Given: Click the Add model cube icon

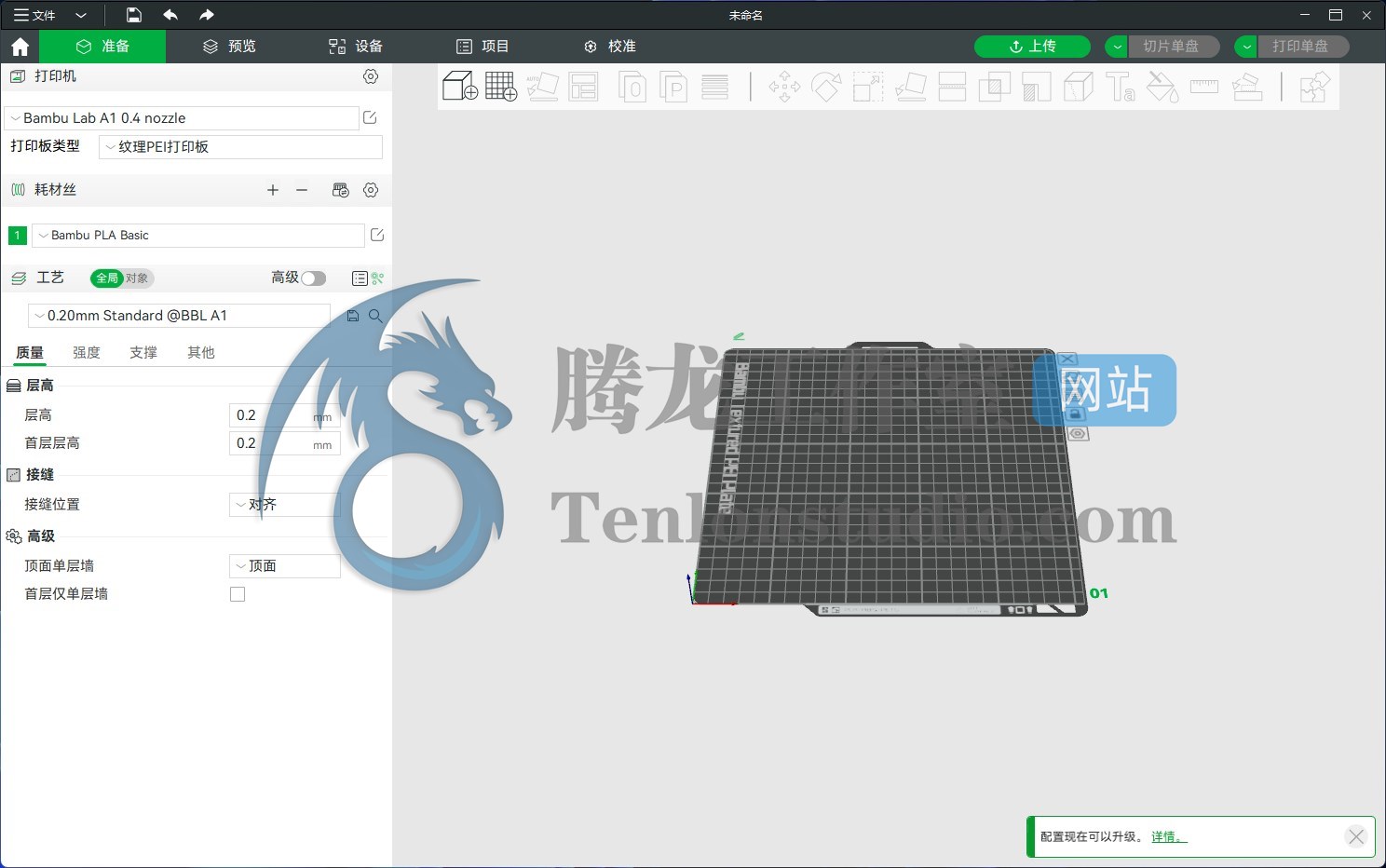Looking at the screenshot, I should [460, 86].
